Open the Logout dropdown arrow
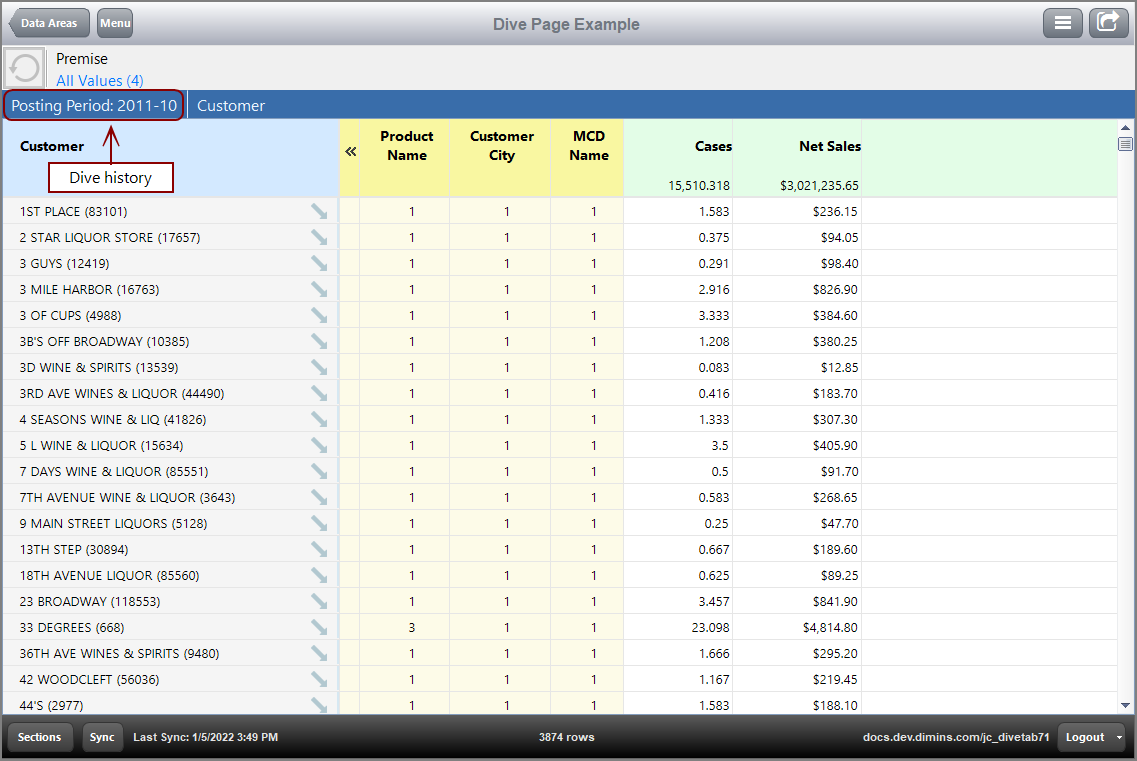1137x761 pixels. point(1119,737)
